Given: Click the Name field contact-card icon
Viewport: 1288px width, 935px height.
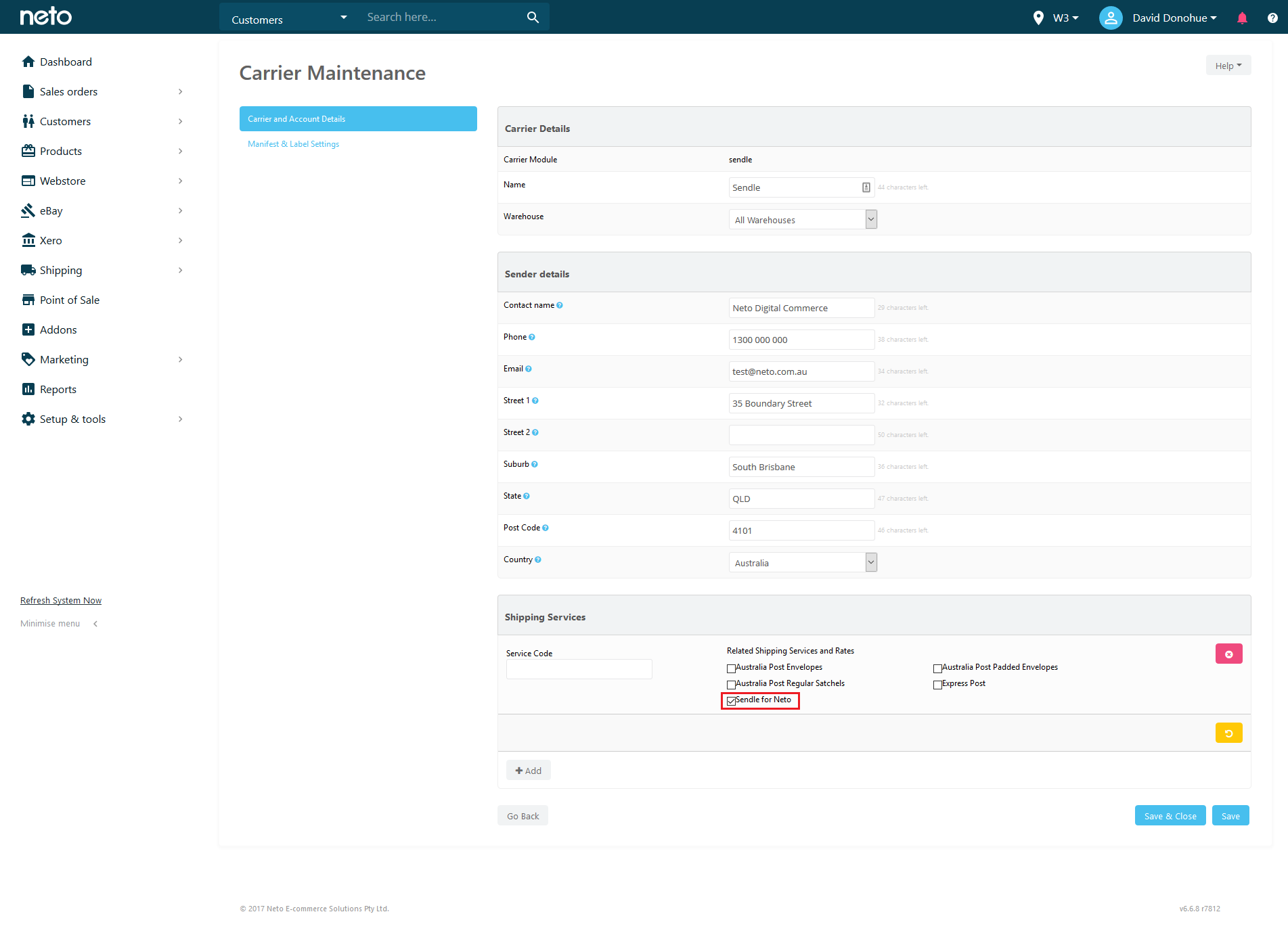Looking at the screenshot, I should pyautogui.click(x=866, y=187).
